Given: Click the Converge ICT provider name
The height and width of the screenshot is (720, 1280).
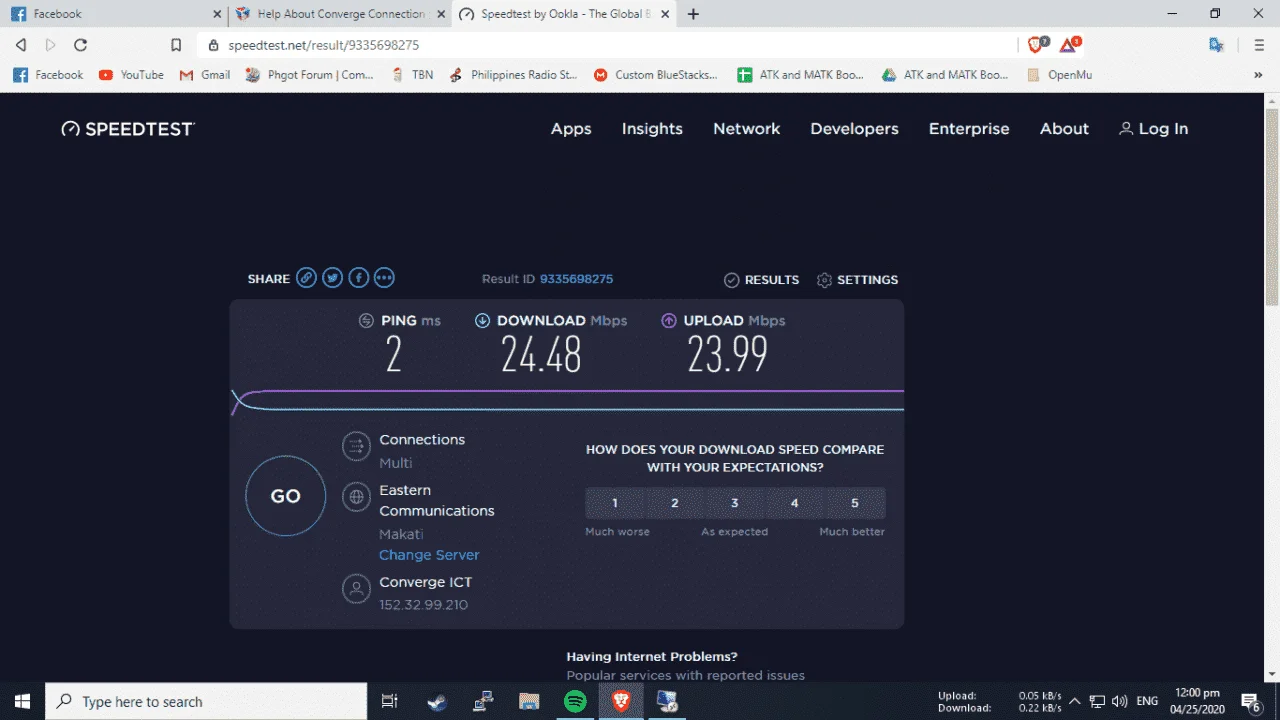Looking at the screenshot, I should pyautogui.click(x=425, y=582).
